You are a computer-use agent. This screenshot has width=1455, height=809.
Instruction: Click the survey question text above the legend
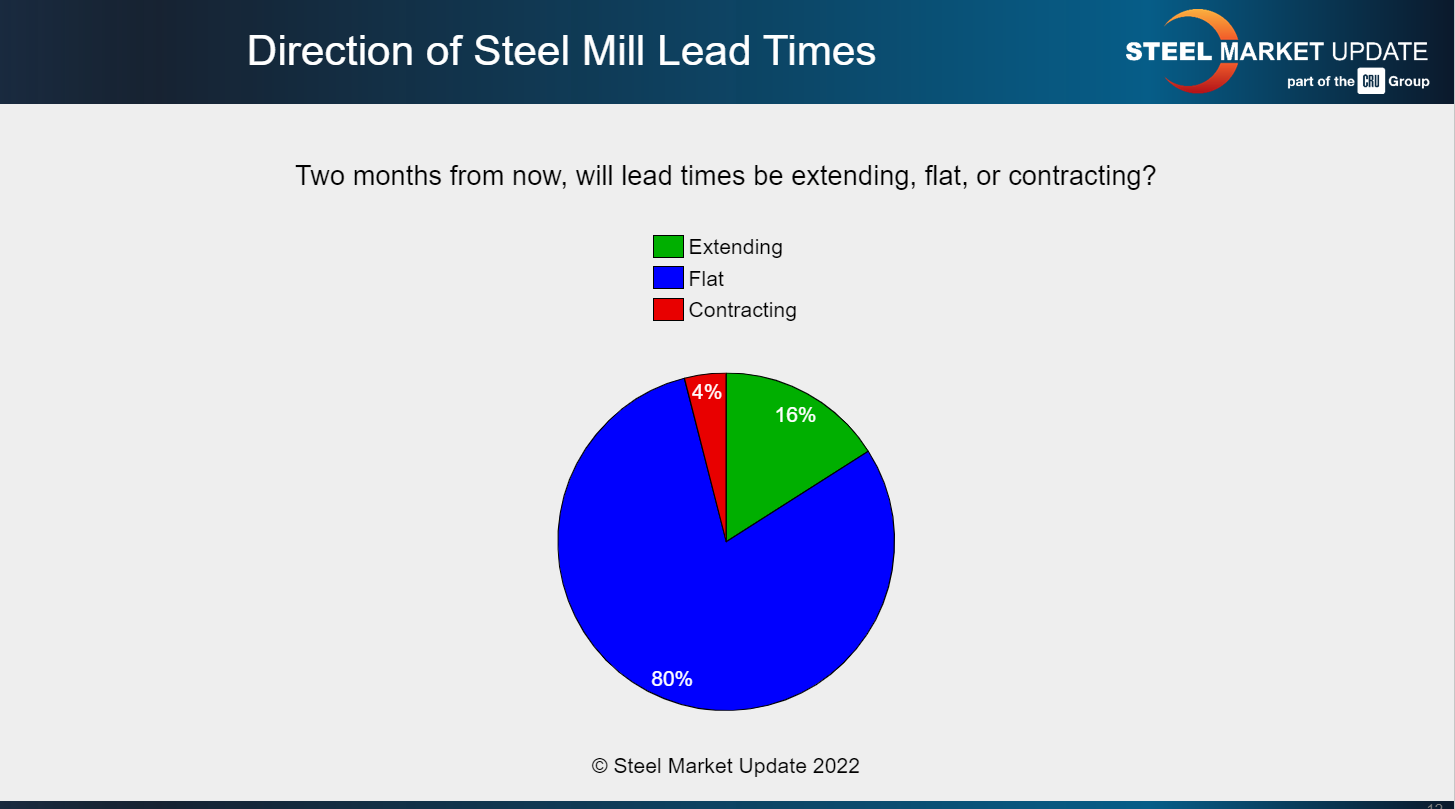[x=726, y=176]
